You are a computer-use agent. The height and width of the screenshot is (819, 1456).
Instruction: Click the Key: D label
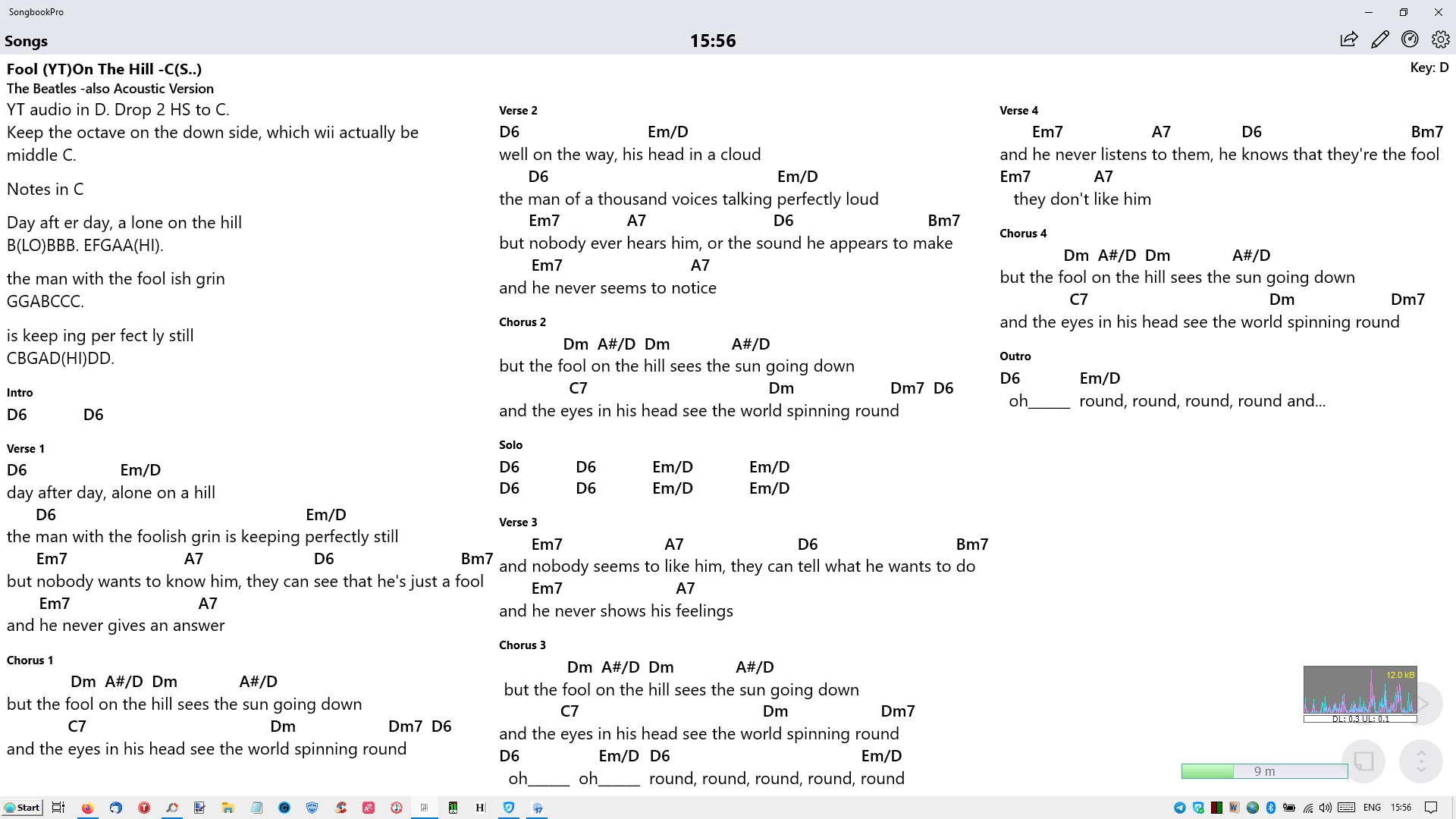(1429, 67)
